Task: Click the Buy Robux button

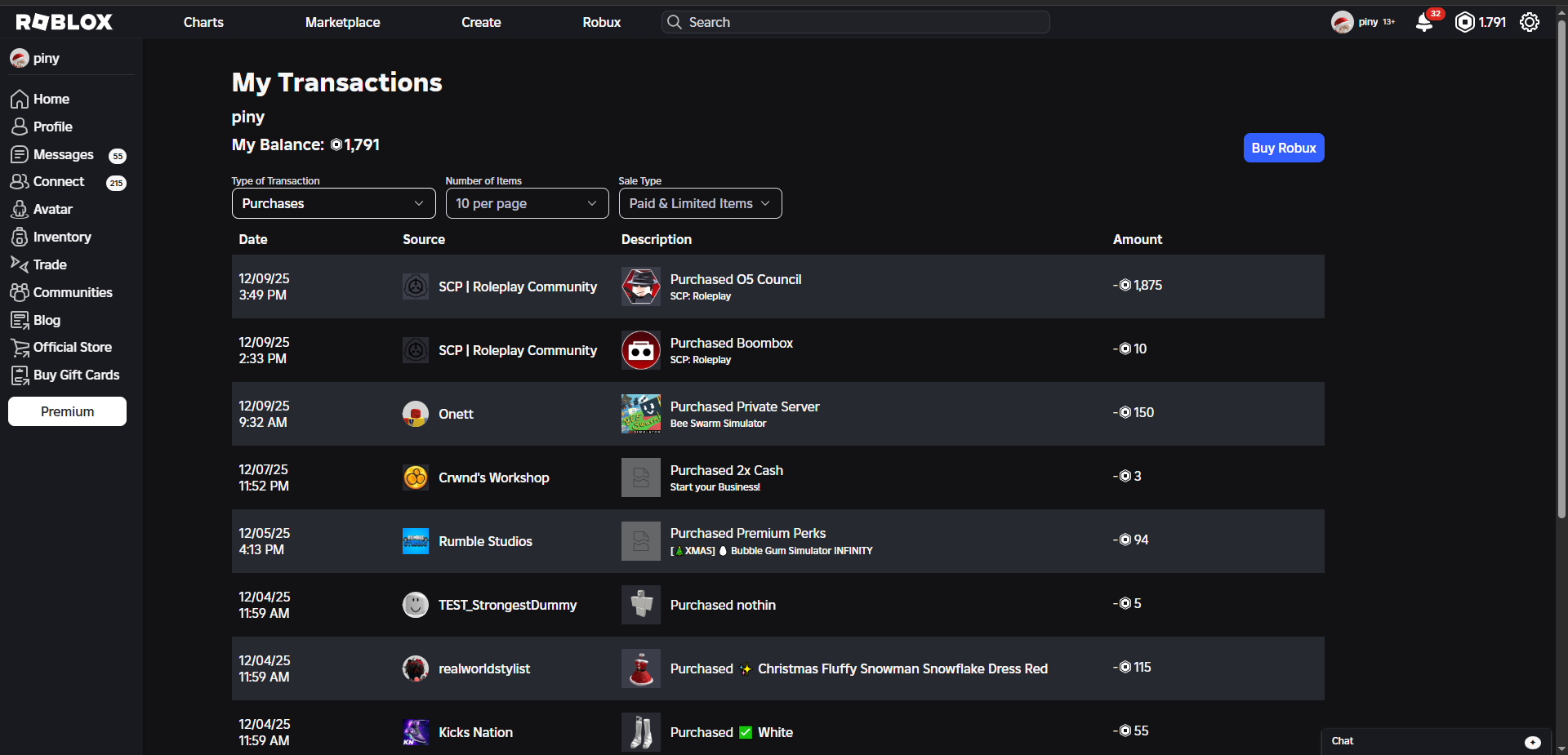Action: click(1284, 148)
